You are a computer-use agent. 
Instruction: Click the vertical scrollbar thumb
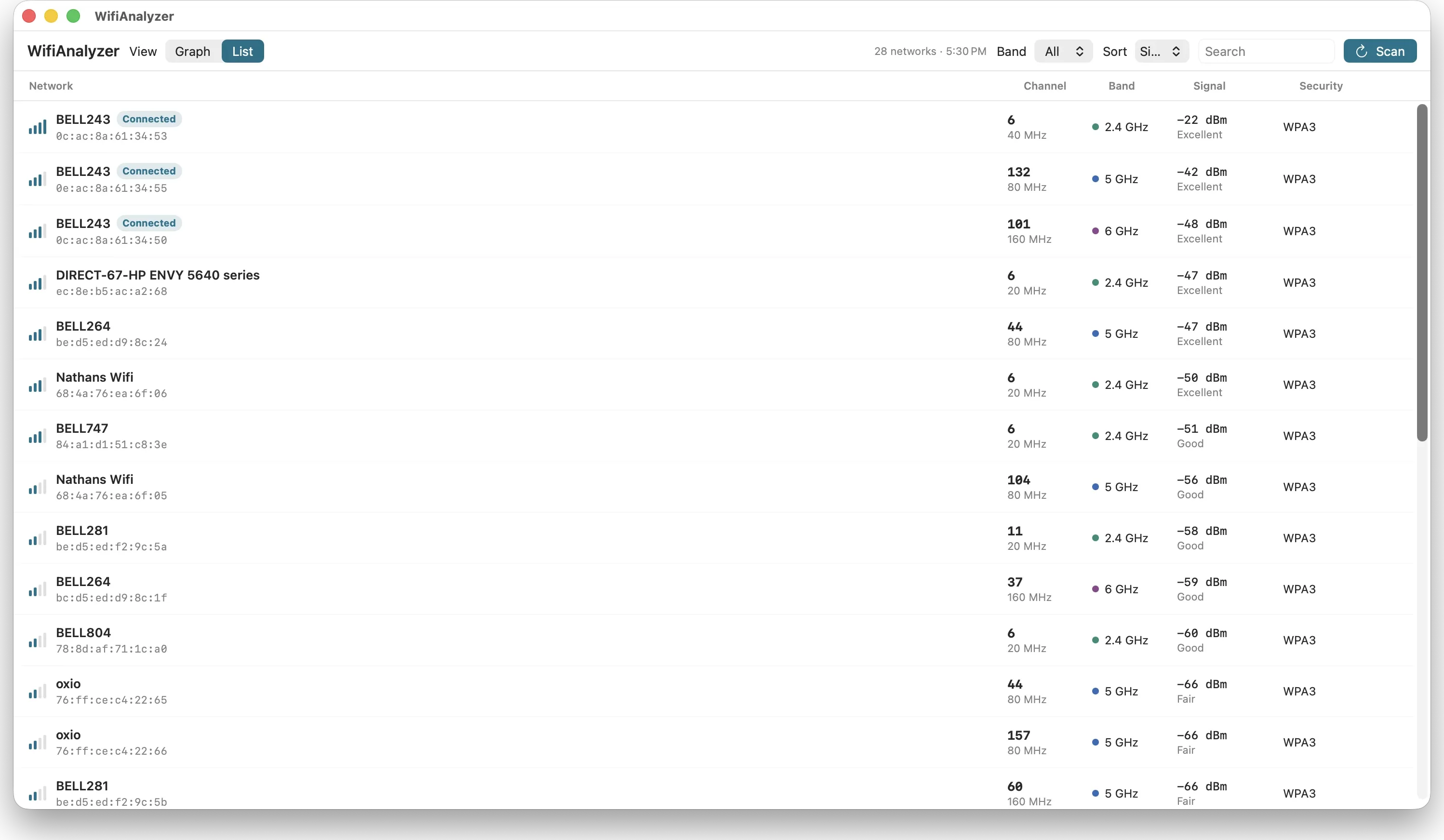pyautogui.click(x=1422, y=273)
